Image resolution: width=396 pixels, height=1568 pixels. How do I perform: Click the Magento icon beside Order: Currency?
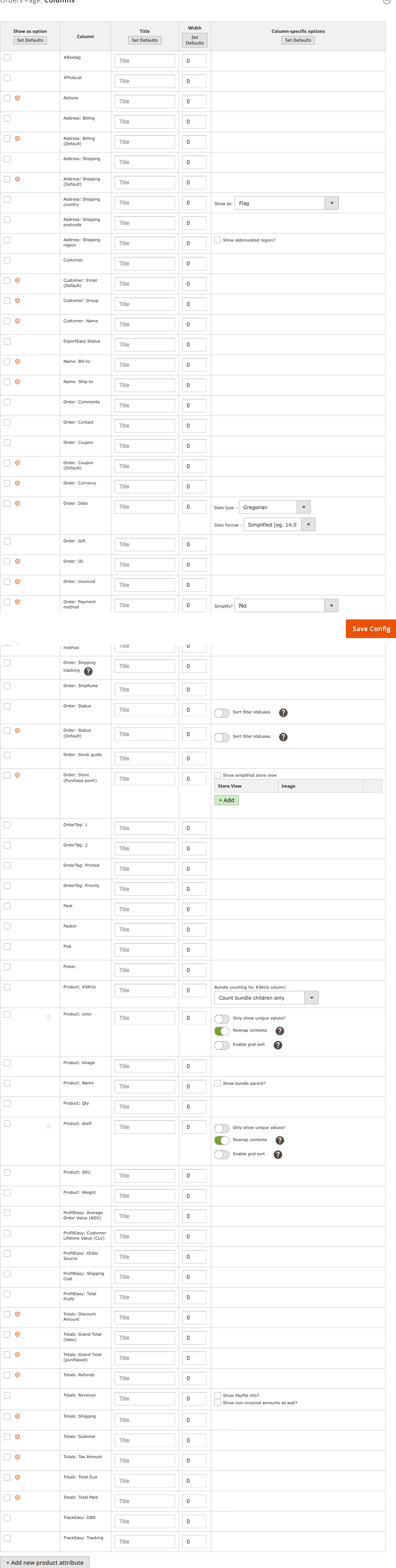coord(18,483)
